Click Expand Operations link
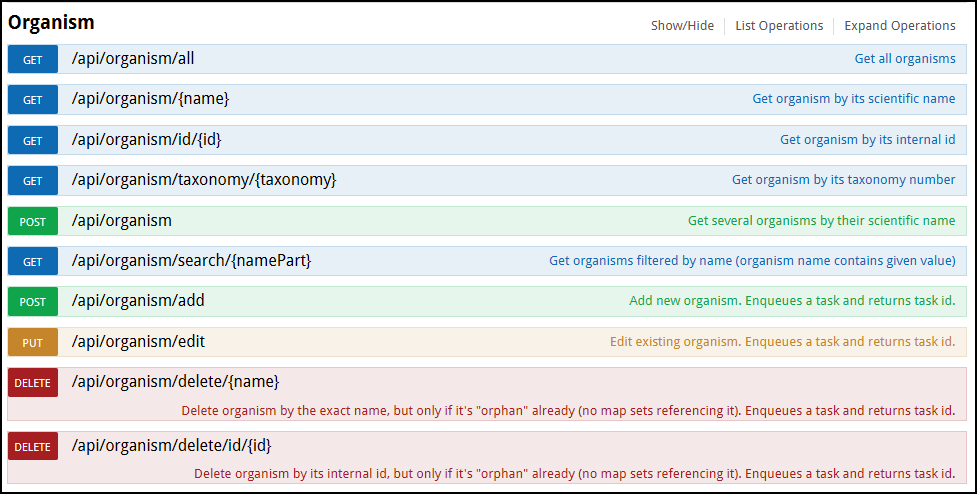This screenshot has height=494, width=977. 900,26
